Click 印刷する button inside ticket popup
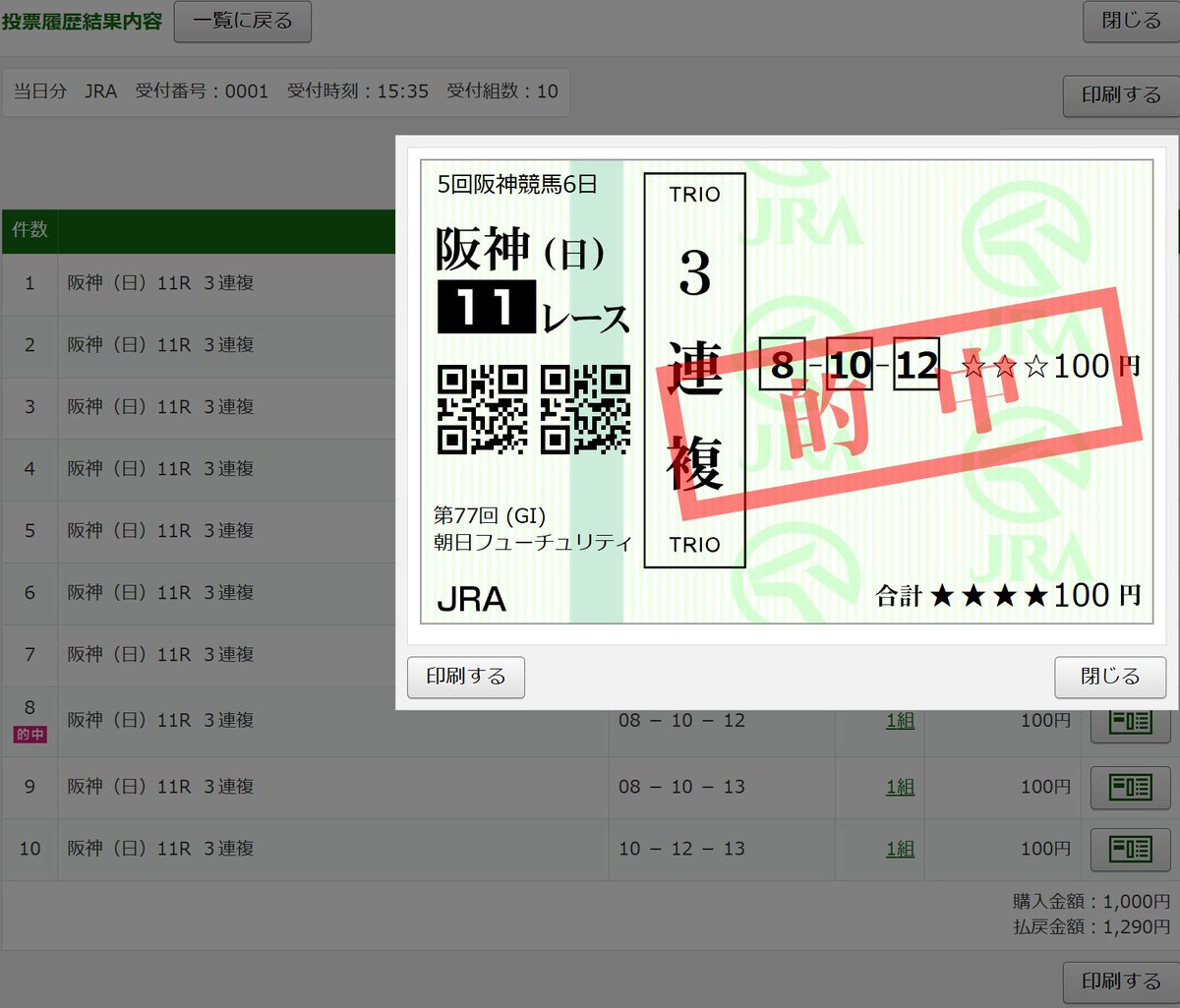The image size is (1180, 1008). click(466, 677)
